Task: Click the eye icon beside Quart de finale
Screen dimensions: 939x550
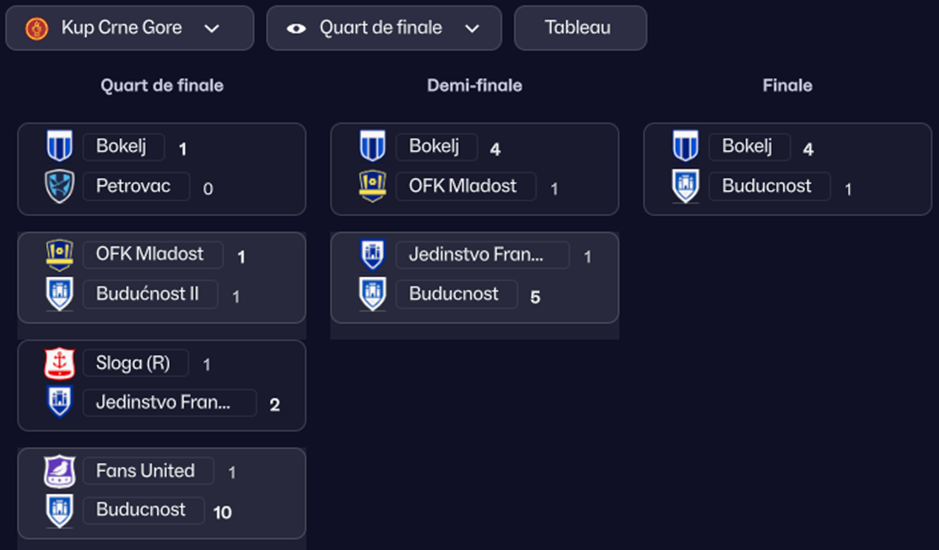Action: (296, 28)
